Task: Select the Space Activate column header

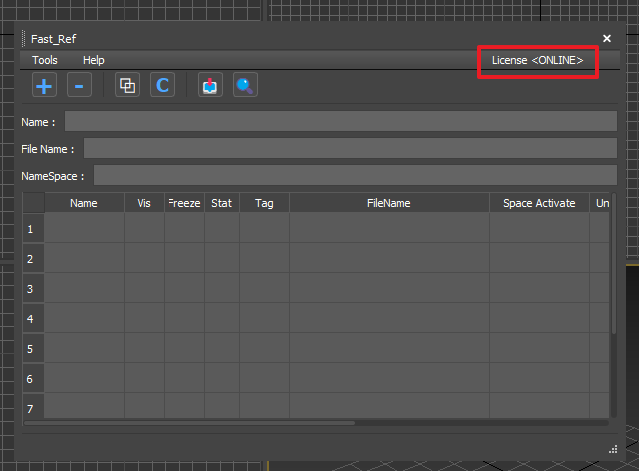Action: (539, 203)
